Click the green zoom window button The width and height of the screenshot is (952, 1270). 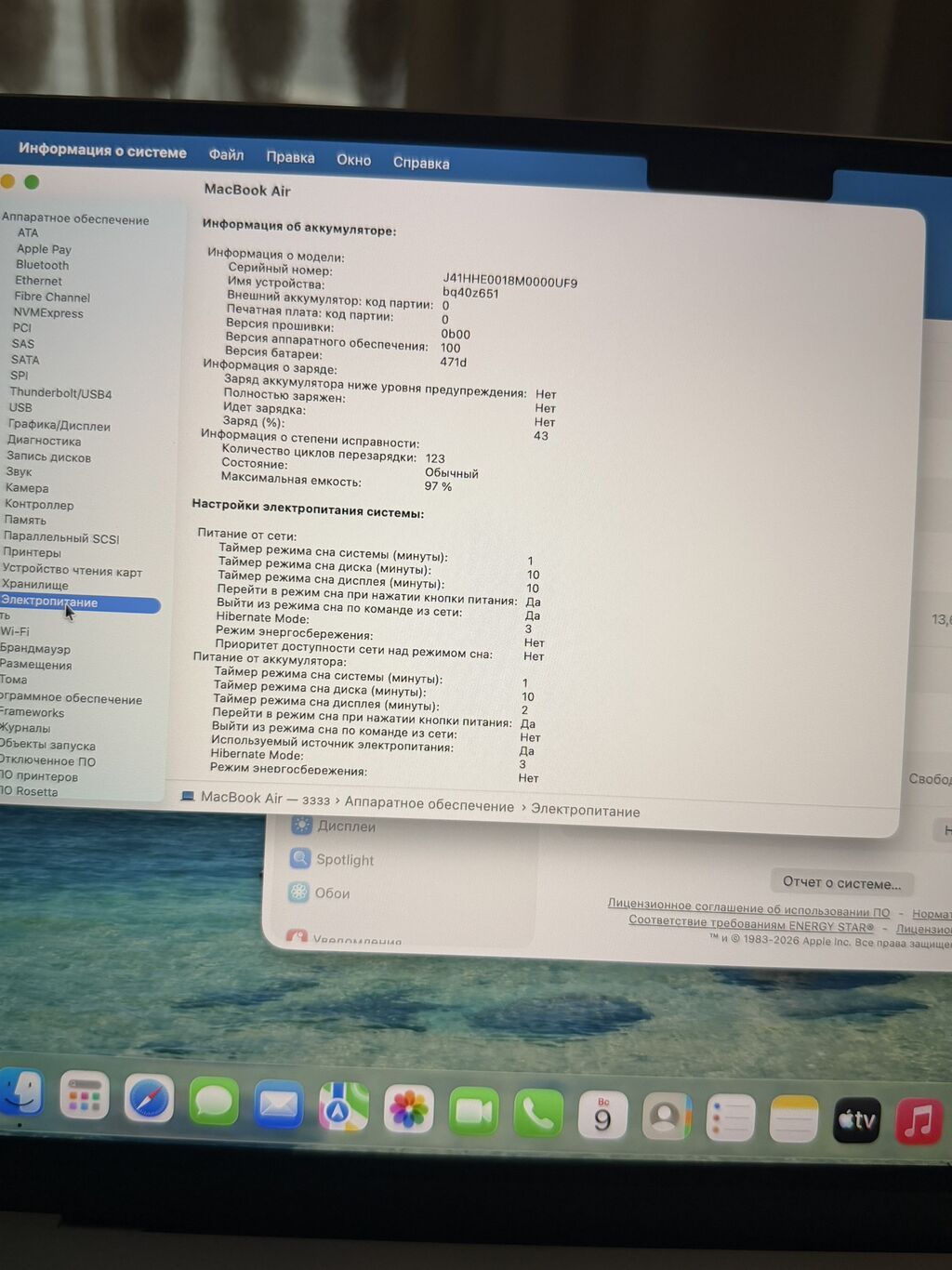[x=32, y=182]
